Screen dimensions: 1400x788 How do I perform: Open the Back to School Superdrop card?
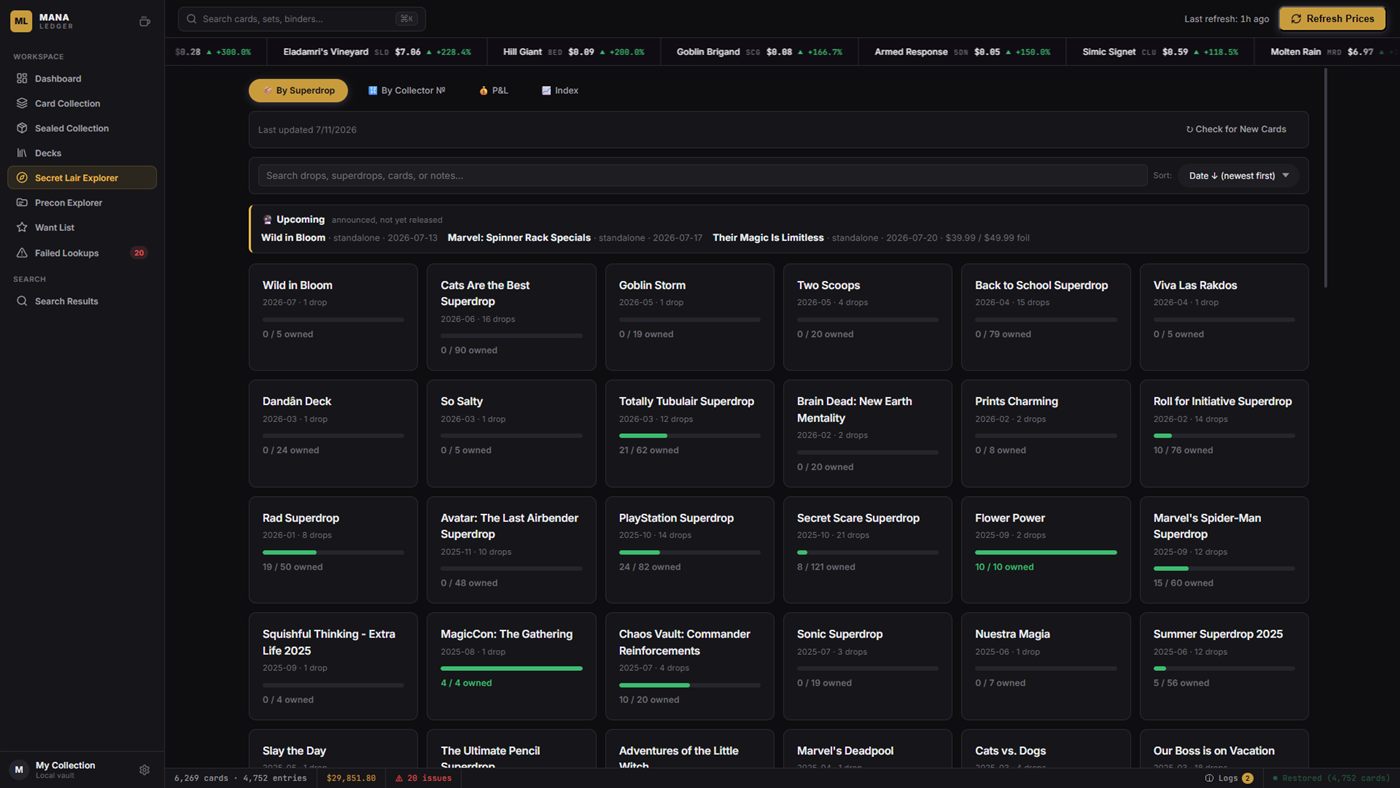(1045, 317)
